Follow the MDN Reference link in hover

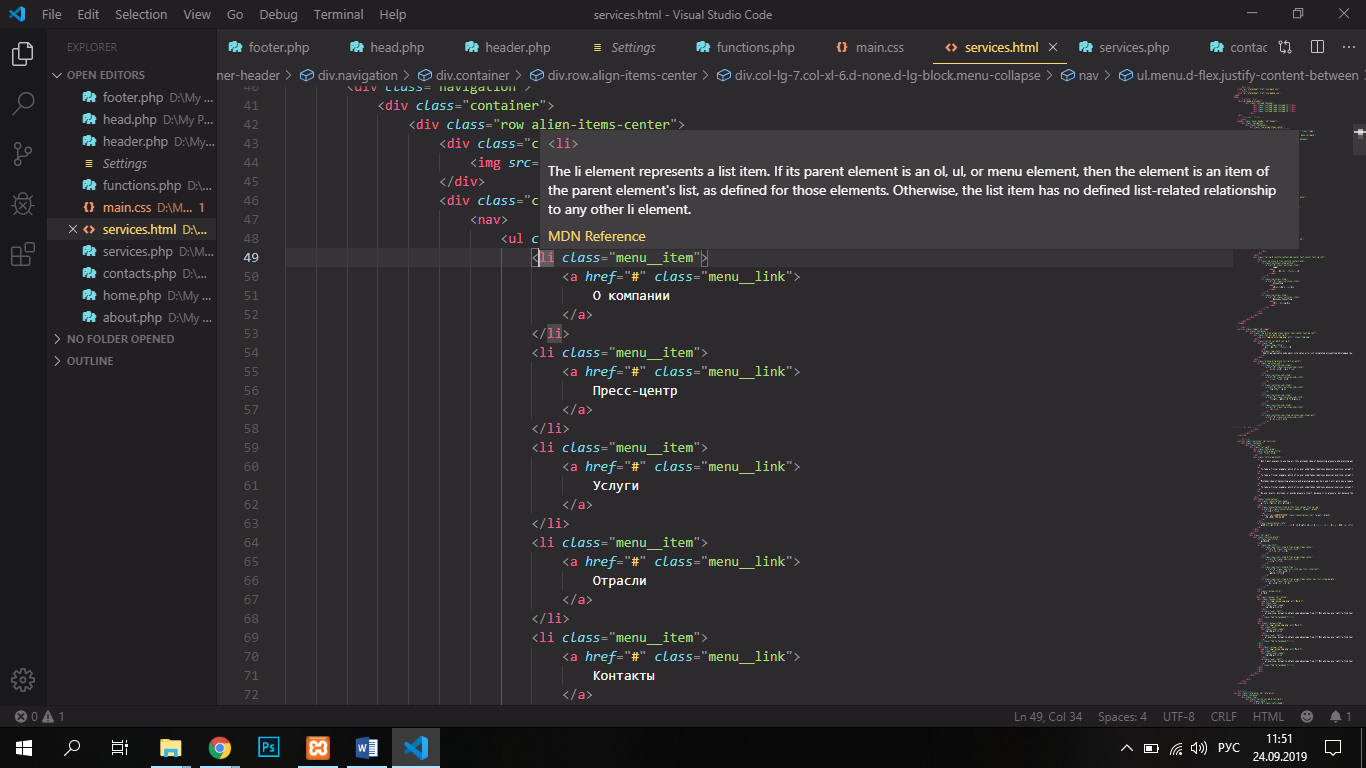(x=597, y=236)
